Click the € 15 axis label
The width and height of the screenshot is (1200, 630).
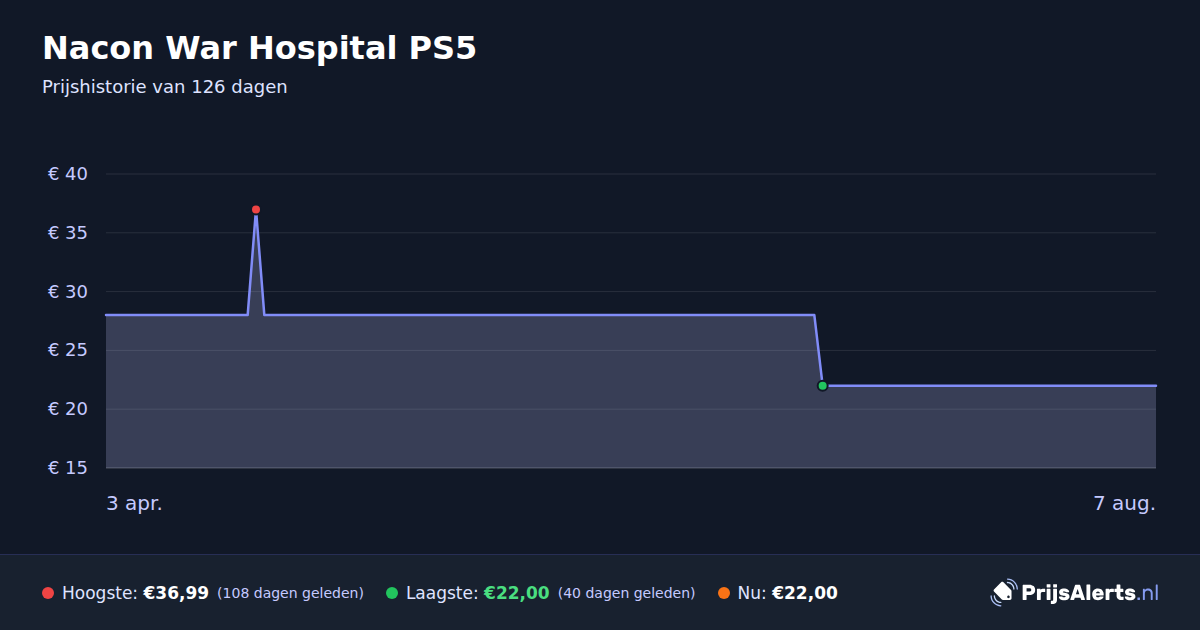(x=68, y=468)
